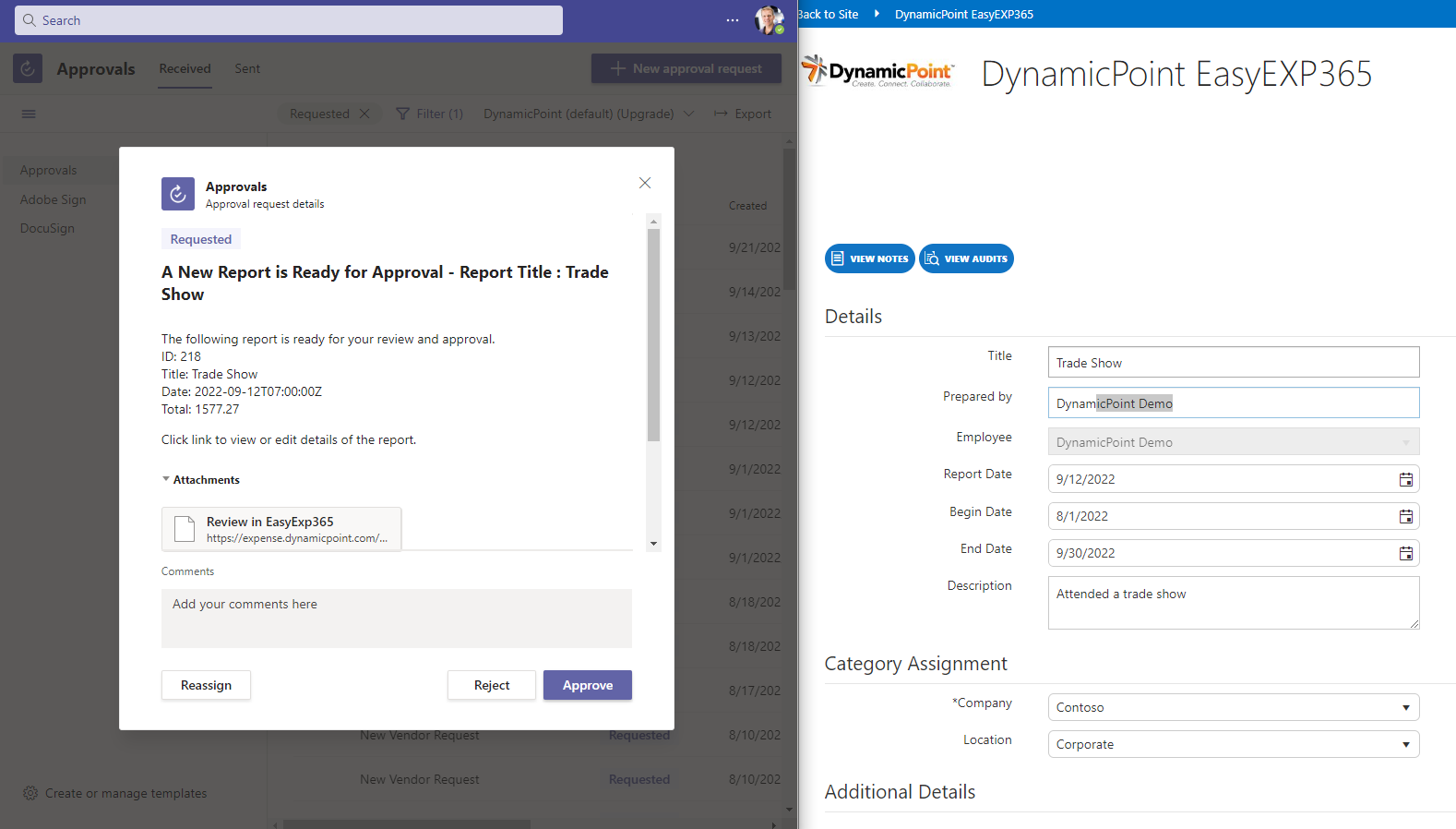
Task: Click the New approval request button
Action: click(686, 68)
